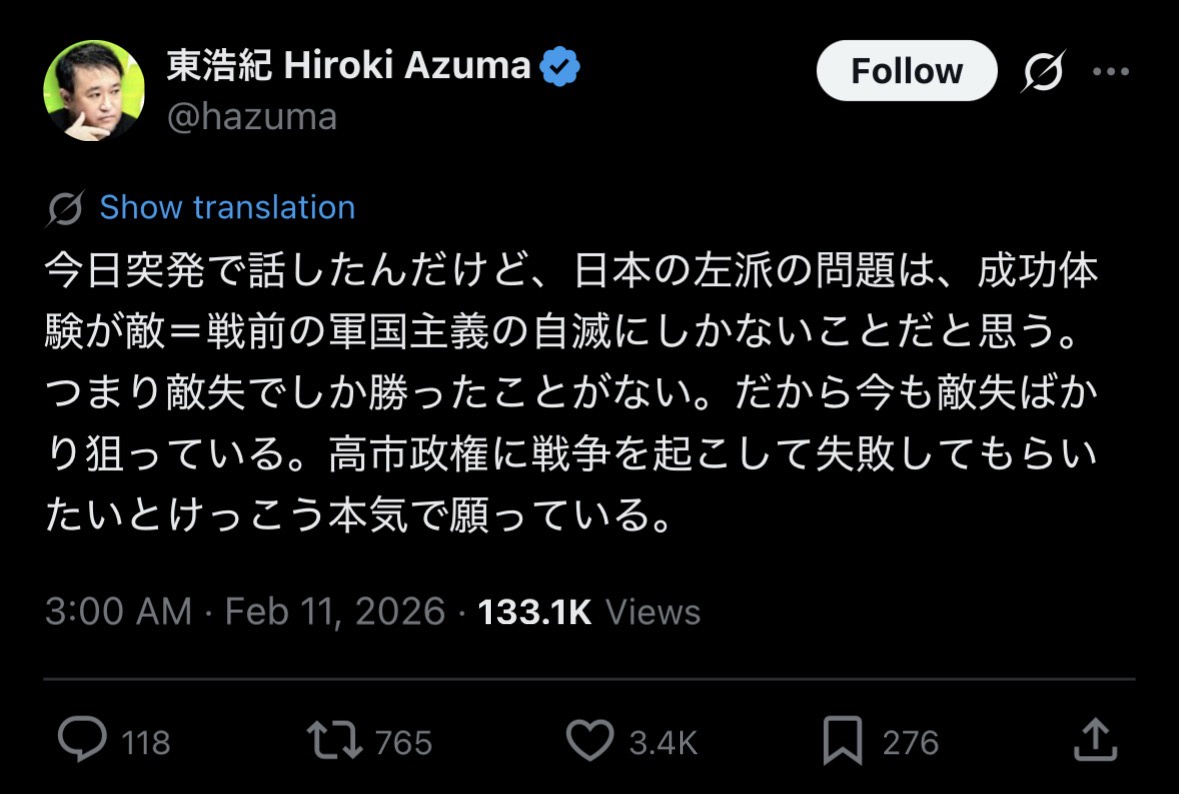Image resolution: width=1179 pixels, height=794 pixels.
Task: Open the share upload arrow icon
Action: pyautogui.click(x=1094, y=740)
